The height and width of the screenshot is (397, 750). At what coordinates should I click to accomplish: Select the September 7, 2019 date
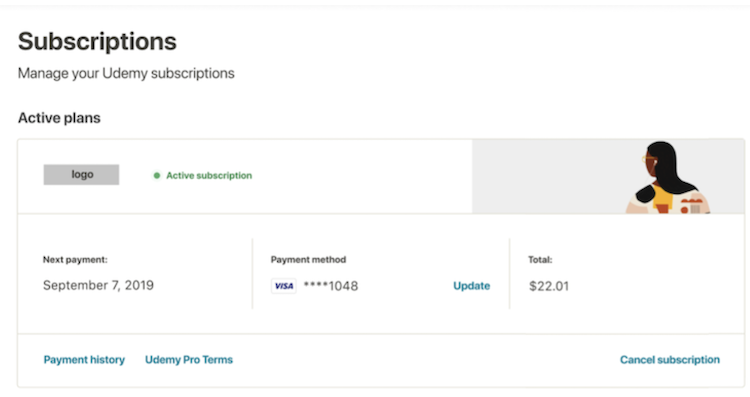[x=99, y=285]
